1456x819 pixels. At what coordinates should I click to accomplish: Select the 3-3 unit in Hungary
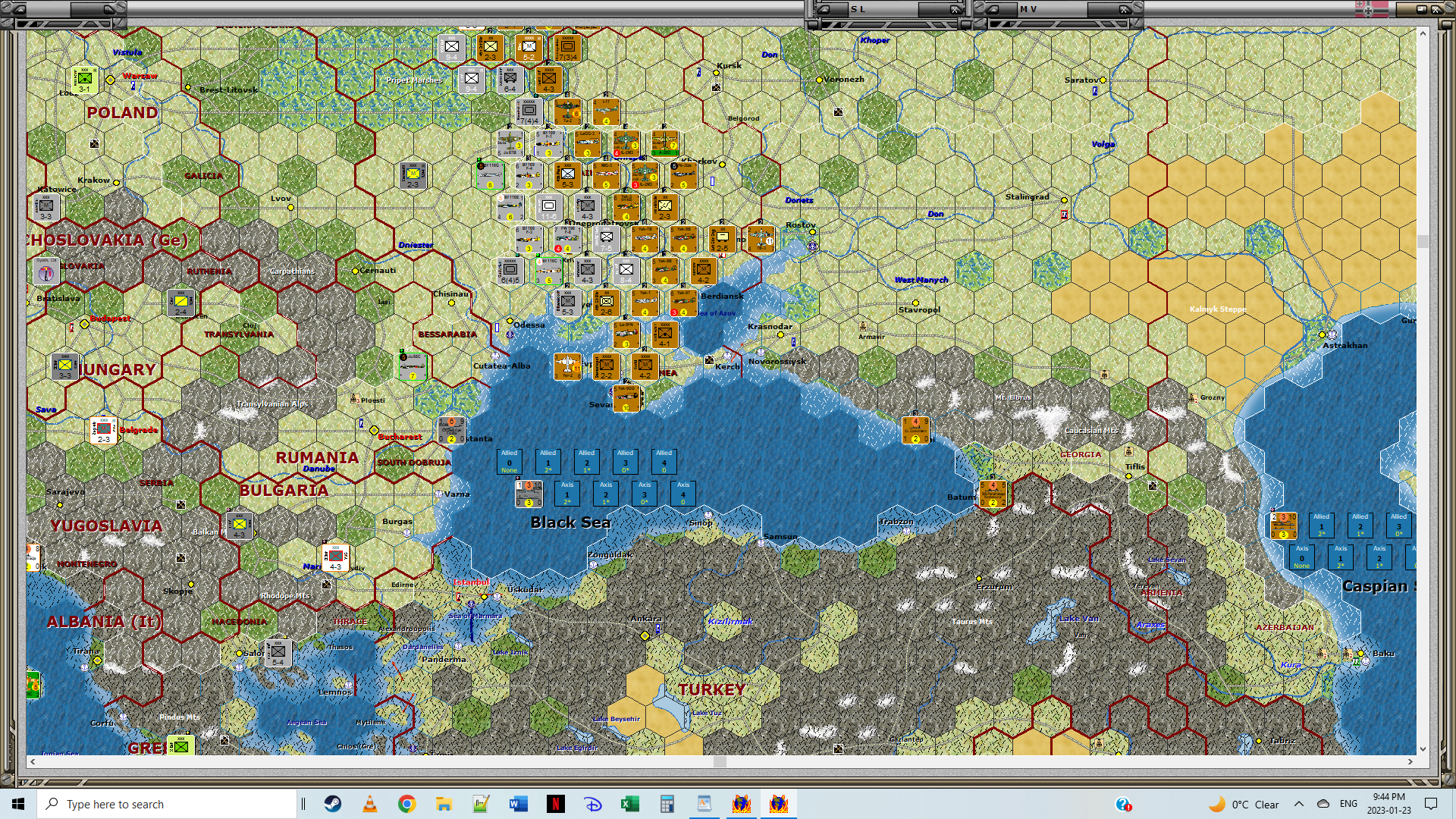(x=65, y=366)
